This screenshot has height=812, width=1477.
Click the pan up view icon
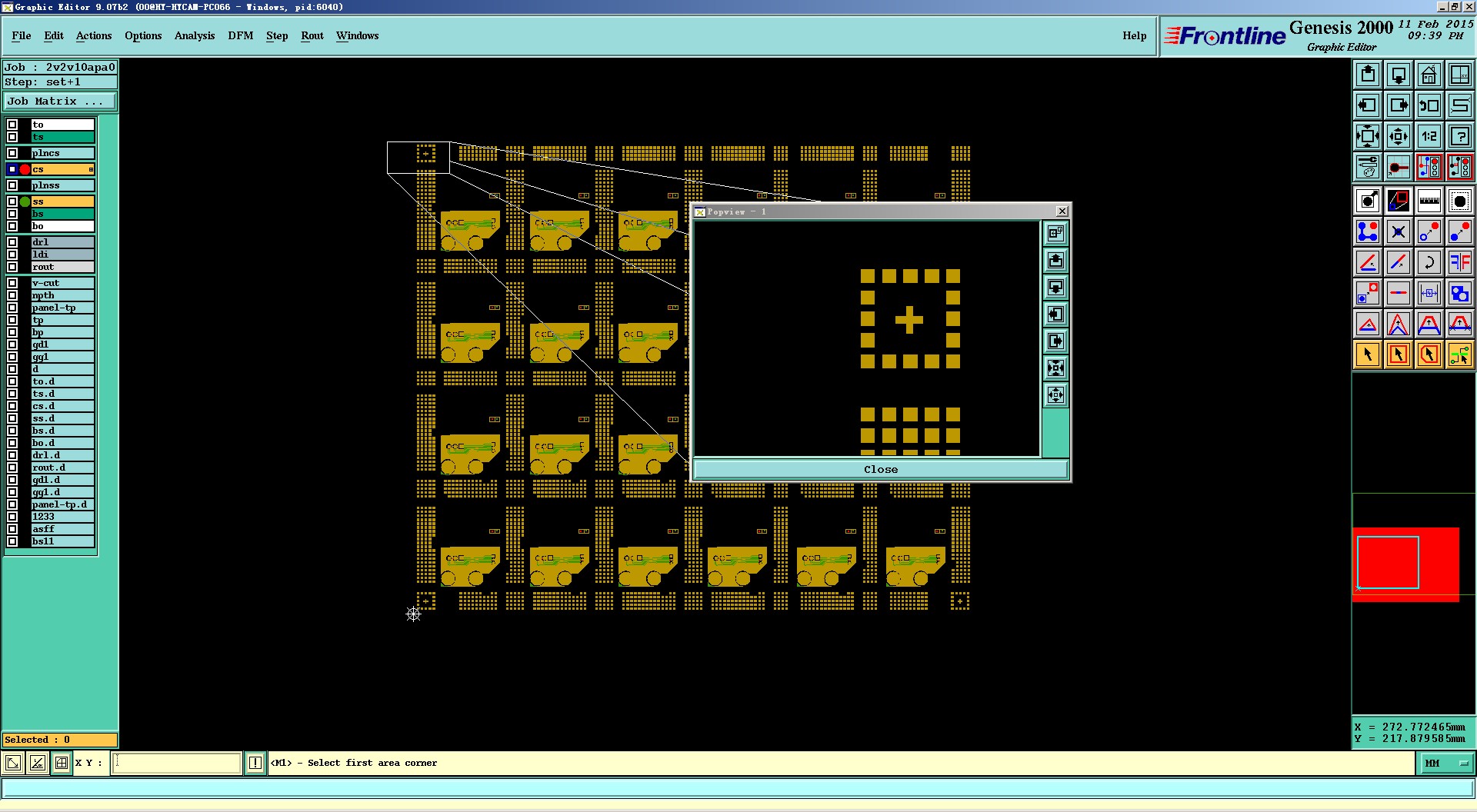[x=1368, y=75]
